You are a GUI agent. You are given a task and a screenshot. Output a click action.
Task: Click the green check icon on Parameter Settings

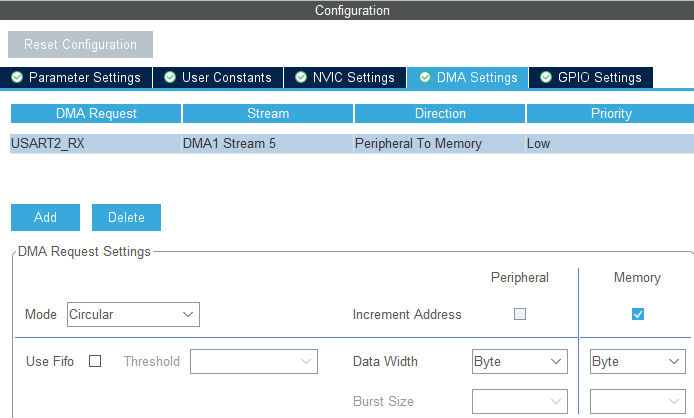[x=17, y=77]
